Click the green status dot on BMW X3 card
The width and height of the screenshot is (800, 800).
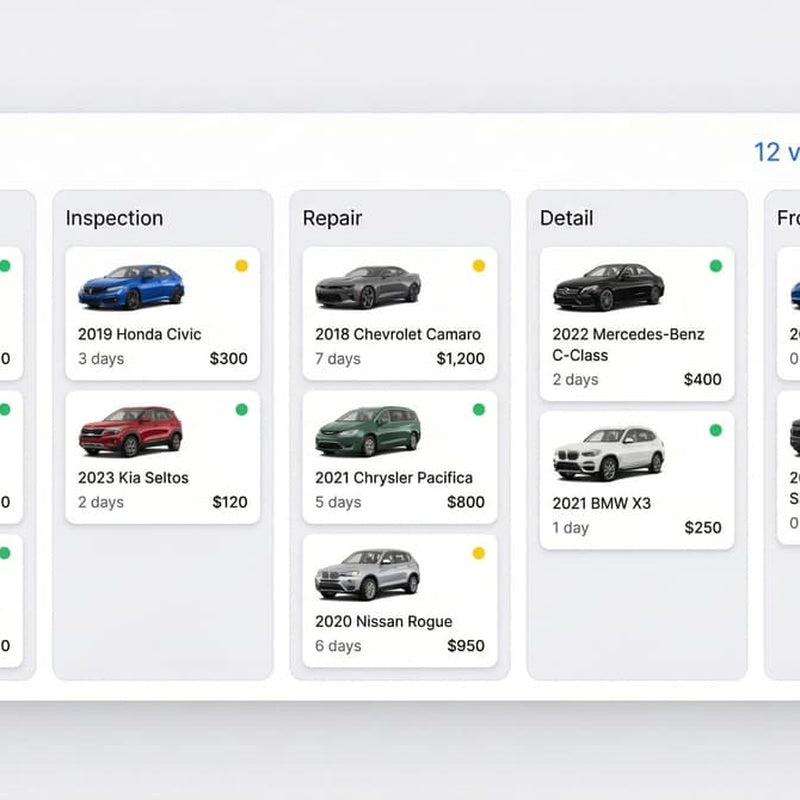coord(716,430)
